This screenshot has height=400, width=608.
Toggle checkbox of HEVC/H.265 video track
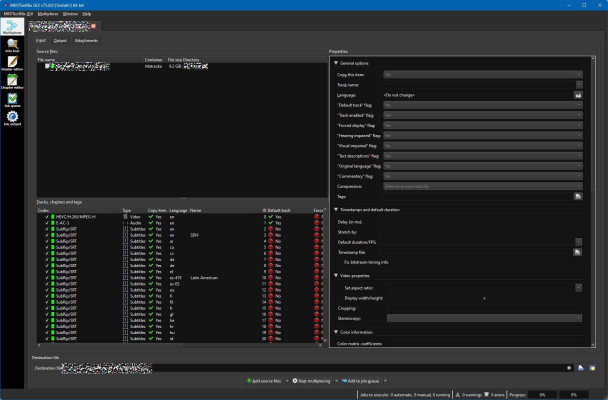pos(47,217)
